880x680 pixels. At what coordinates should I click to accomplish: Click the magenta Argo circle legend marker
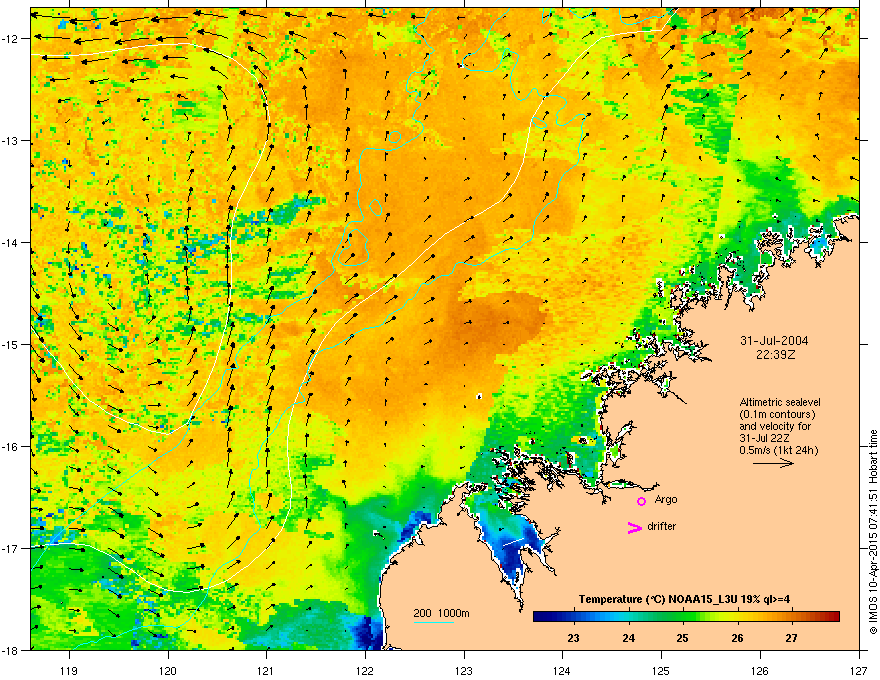tap(641, 501)
